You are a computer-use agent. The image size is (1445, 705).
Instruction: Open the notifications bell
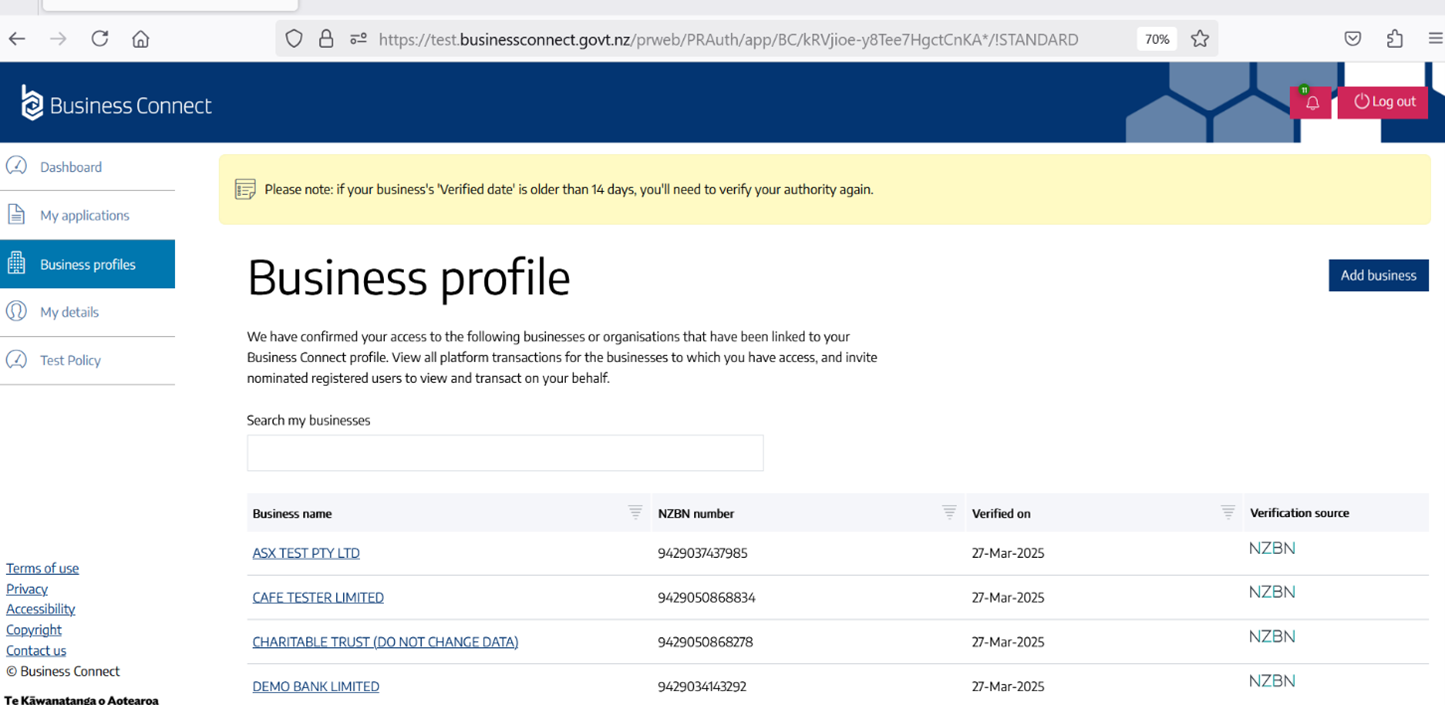click(1311, 101)
